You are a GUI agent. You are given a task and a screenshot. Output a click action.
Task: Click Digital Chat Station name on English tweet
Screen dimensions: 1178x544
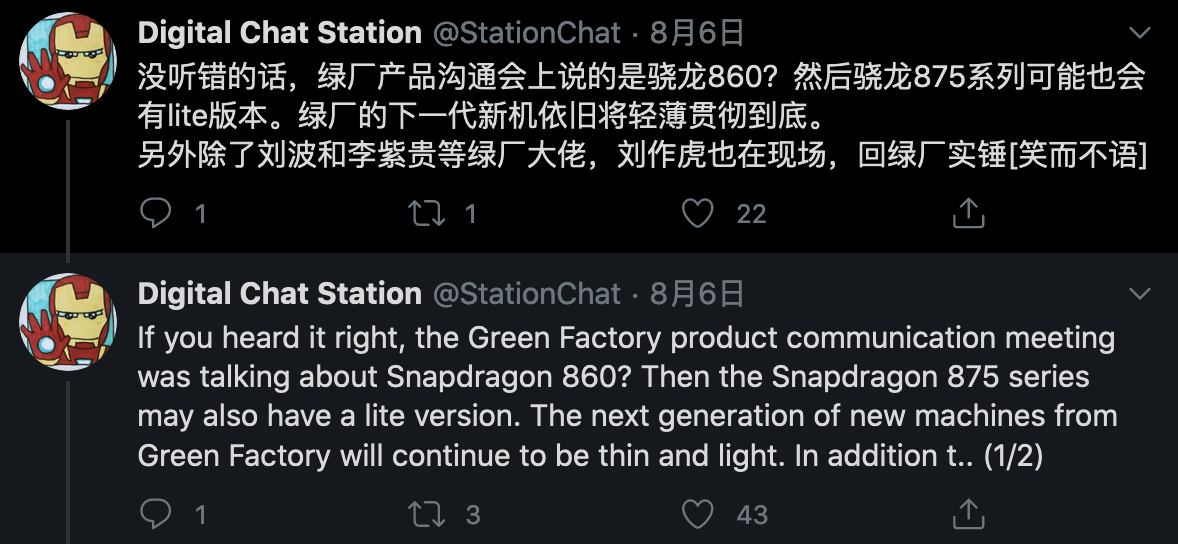tap(279, 293)
